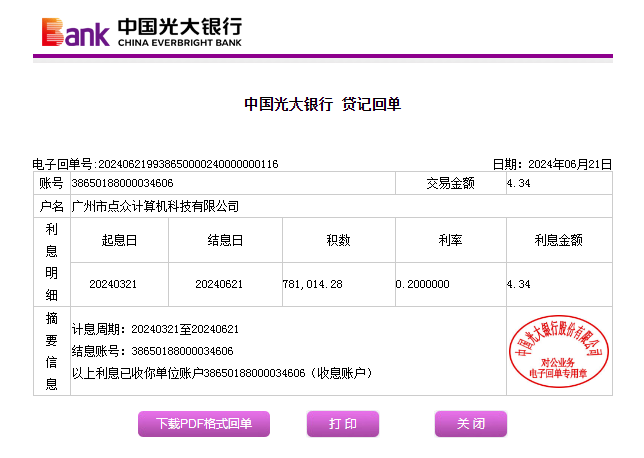Click the 户名 label

[51, 206]
